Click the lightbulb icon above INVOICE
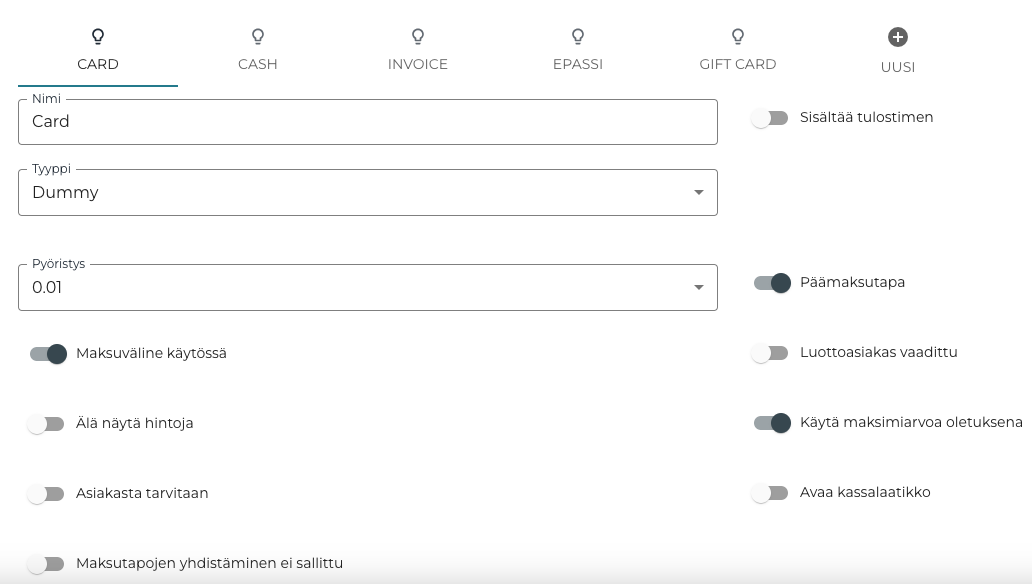 coord(418,37)
